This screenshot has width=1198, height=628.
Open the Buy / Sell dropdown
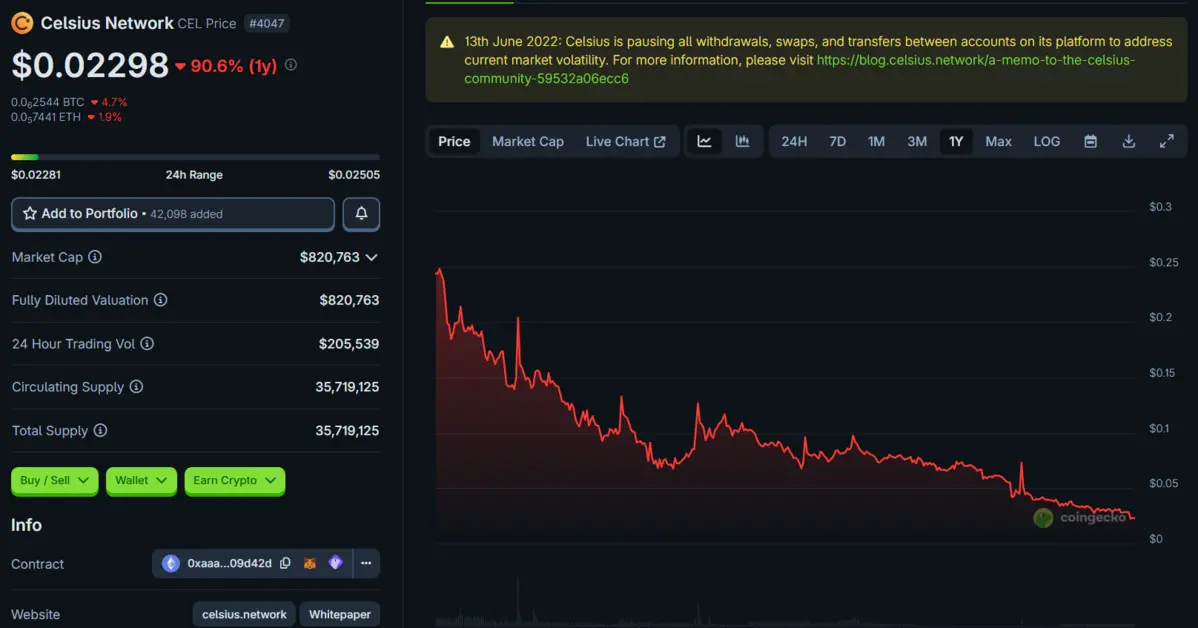(x=55, y=481)
